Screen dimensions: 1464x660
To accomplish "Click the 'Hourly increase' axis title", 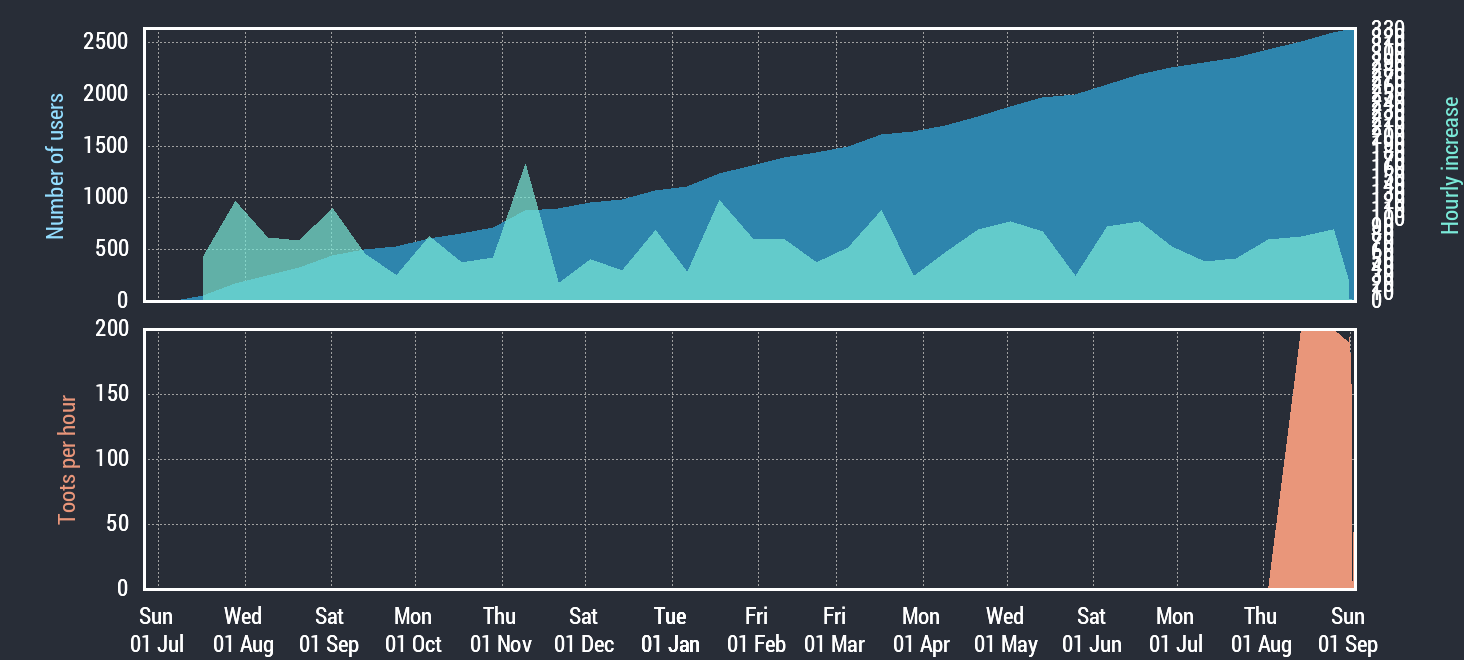I will pos(1449,166).
